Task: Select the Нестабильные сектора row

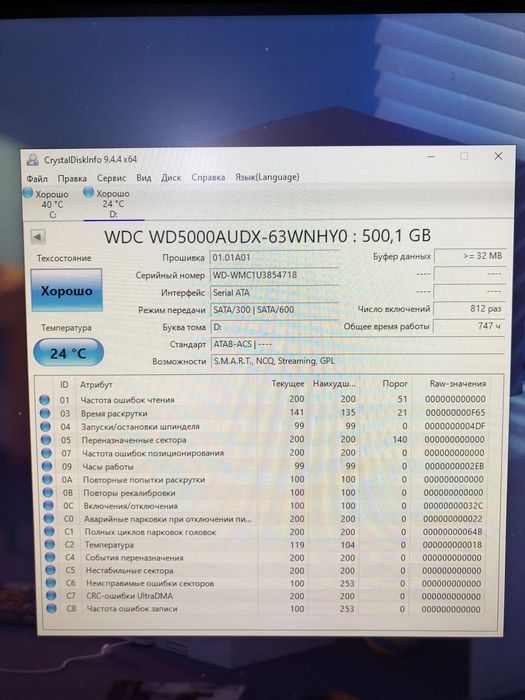Action: pos(263,570)
